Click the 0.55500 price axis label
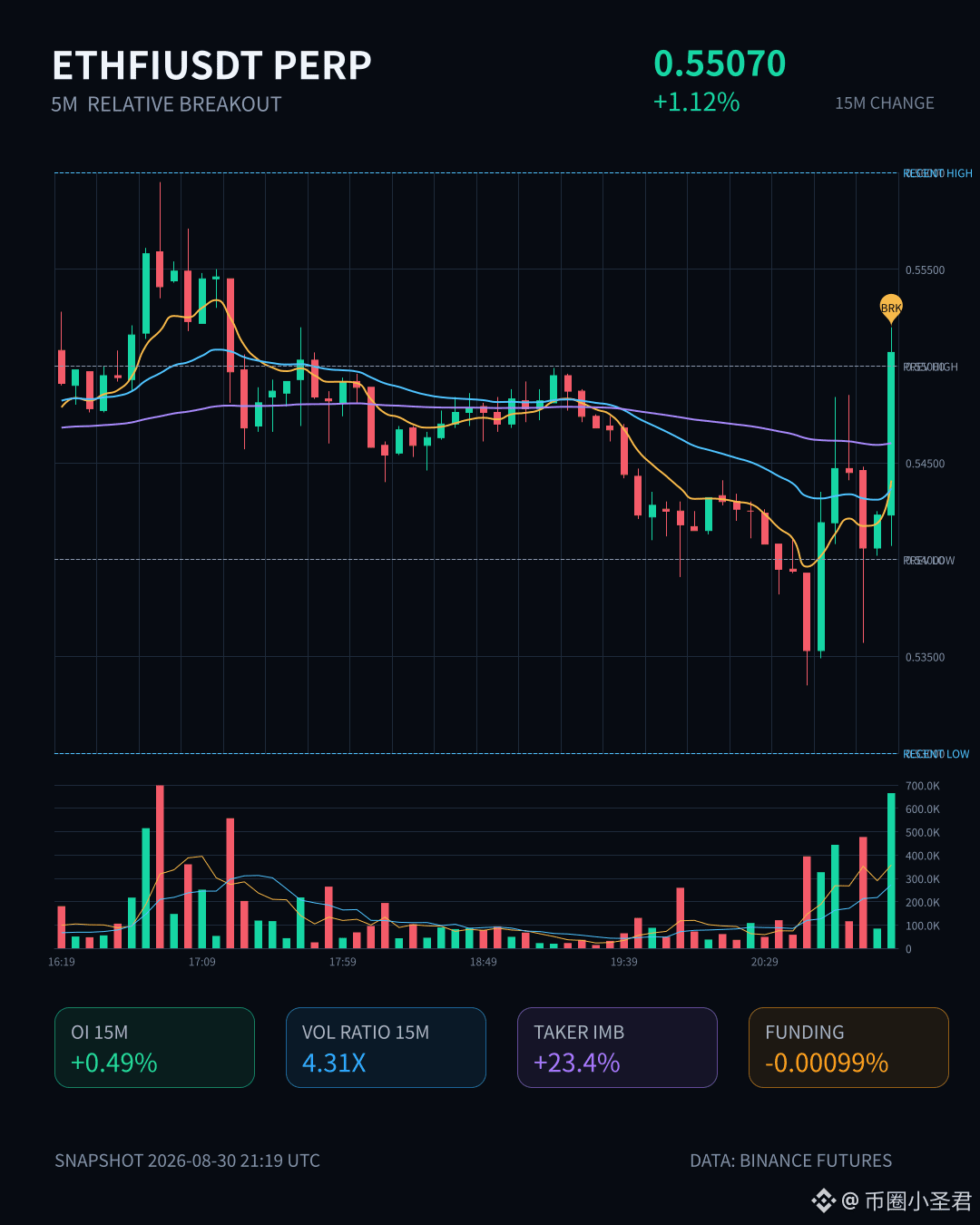980x1225 pixels. [925, 270]
